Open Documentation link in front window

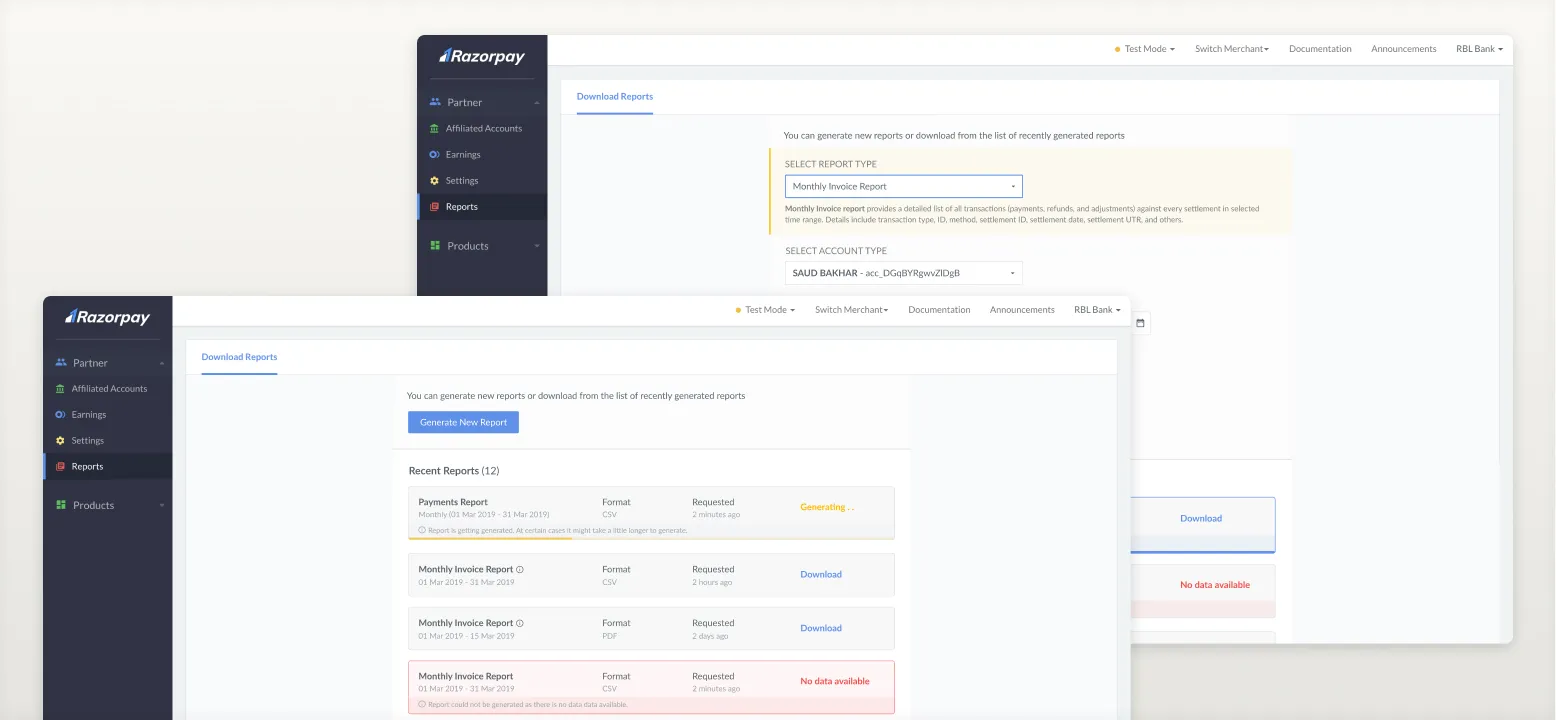click(939, 310)
